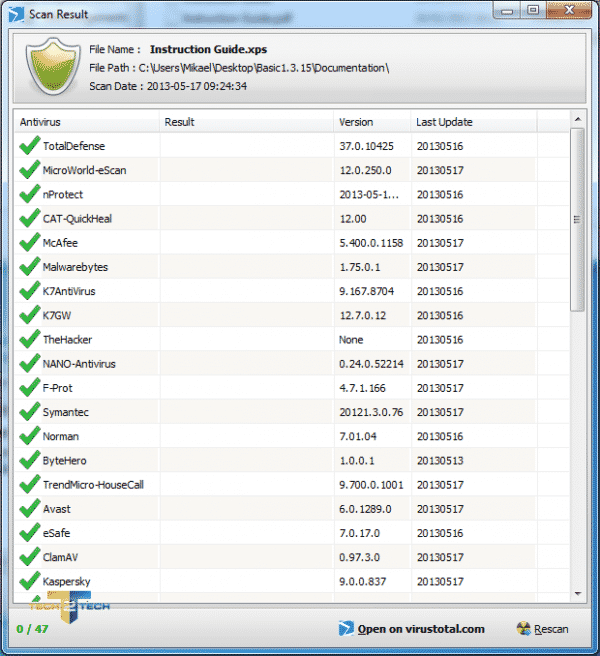Sort by the Result column header

(246, 122)
